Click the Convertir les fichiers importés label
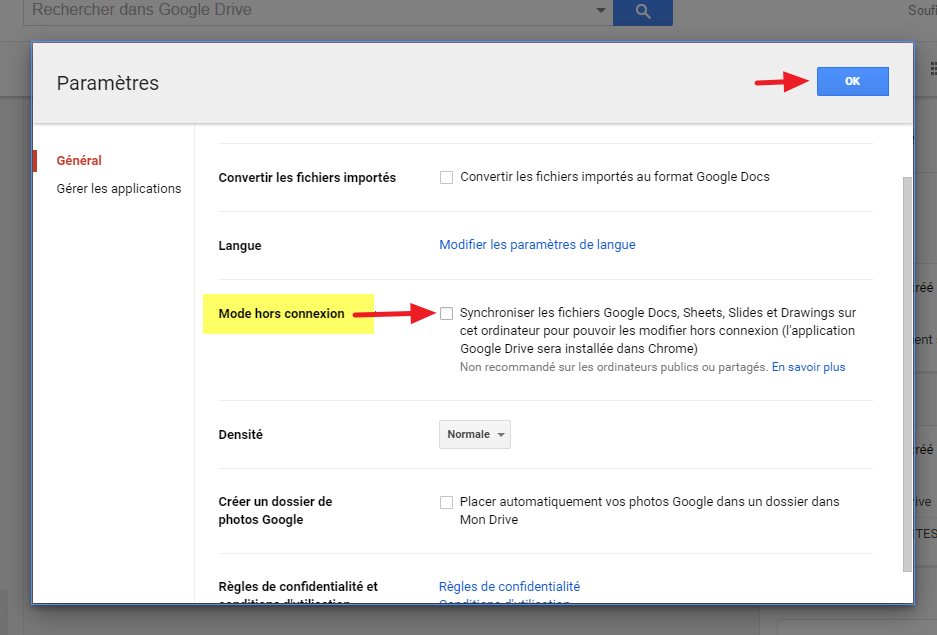The width and height of the screenshot is (937, 635). point(307,178)
